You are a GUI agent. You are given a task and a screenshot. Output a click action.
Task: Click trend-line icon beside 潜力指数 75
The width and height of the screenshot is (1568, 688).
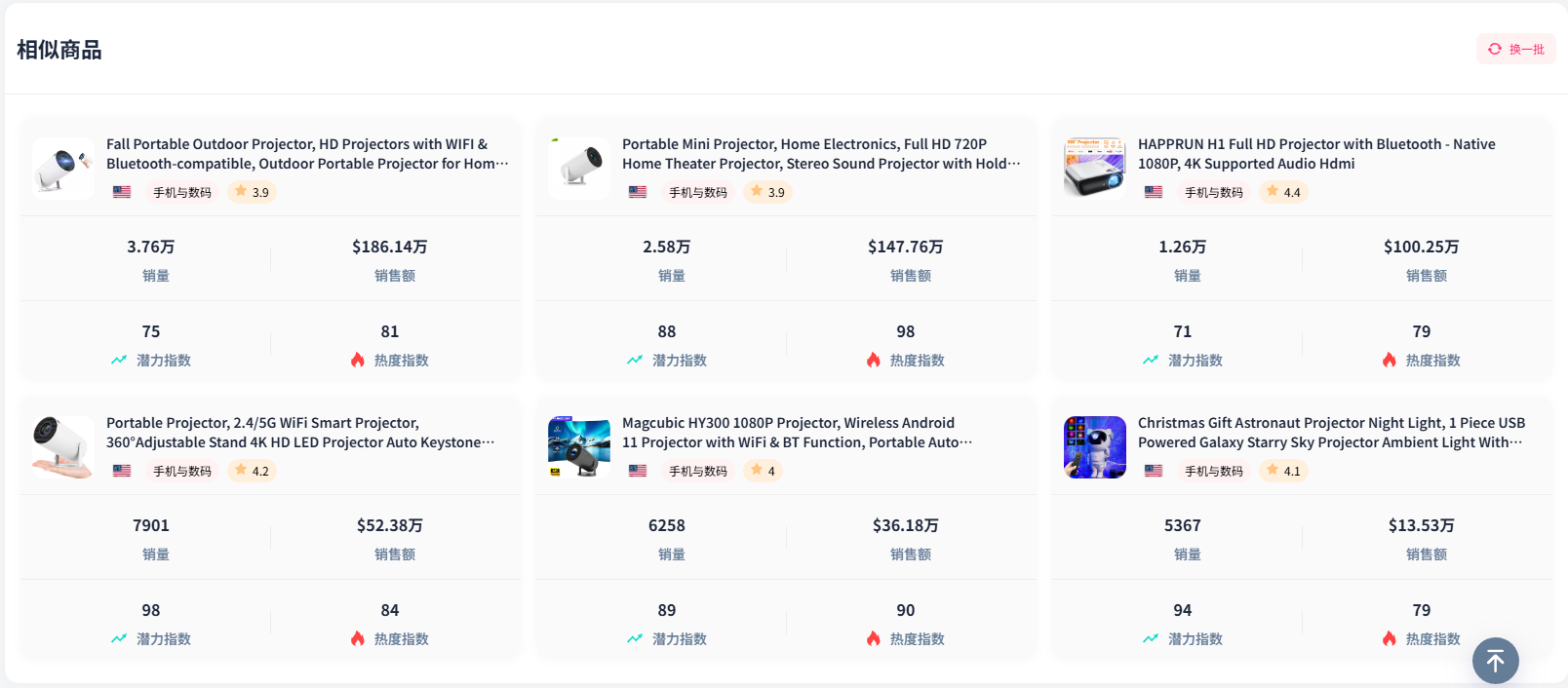[119, 360]
